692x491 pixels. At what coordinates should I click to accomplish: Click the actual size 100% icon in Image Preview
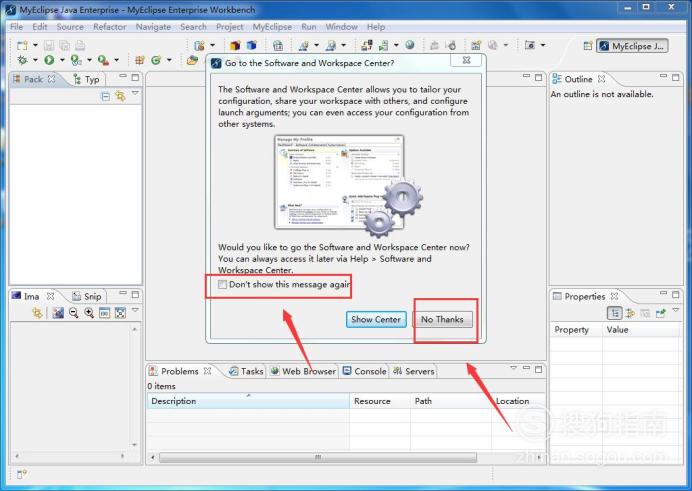pos(105,313)
